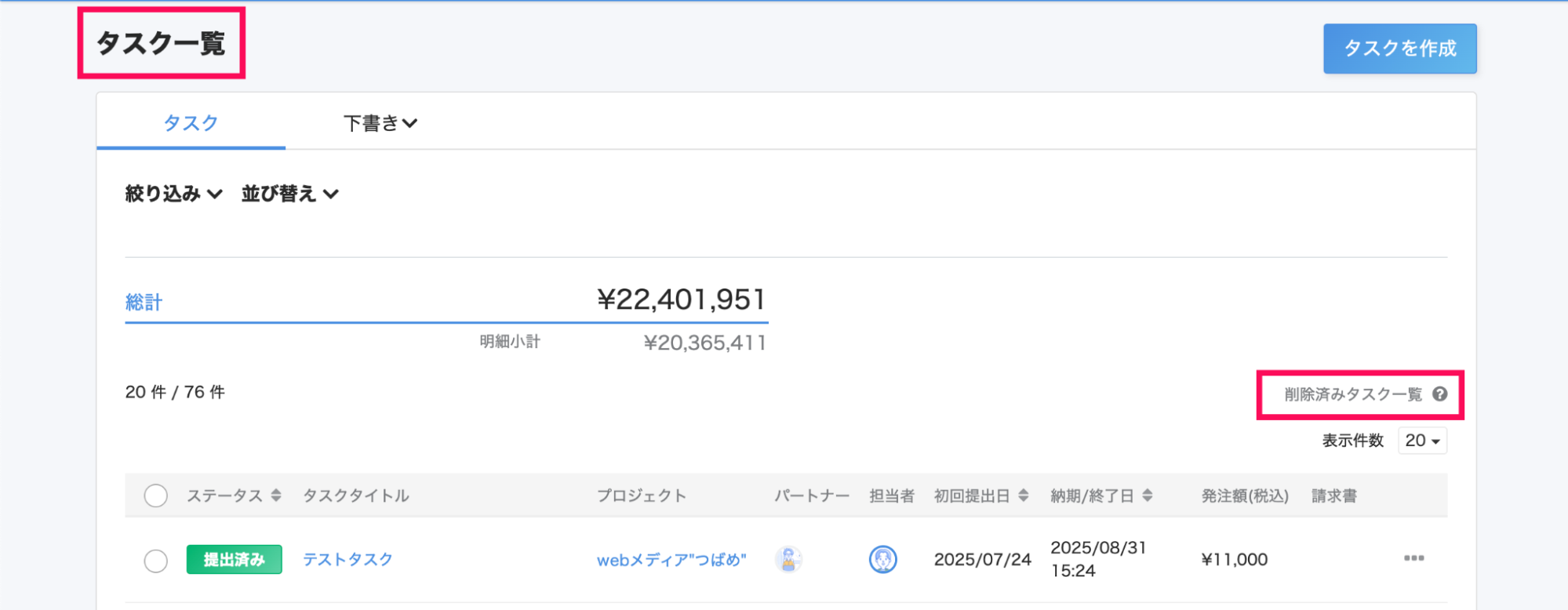
Task: Click the ¥22,401,951 total value
Action: pos(681,300)
